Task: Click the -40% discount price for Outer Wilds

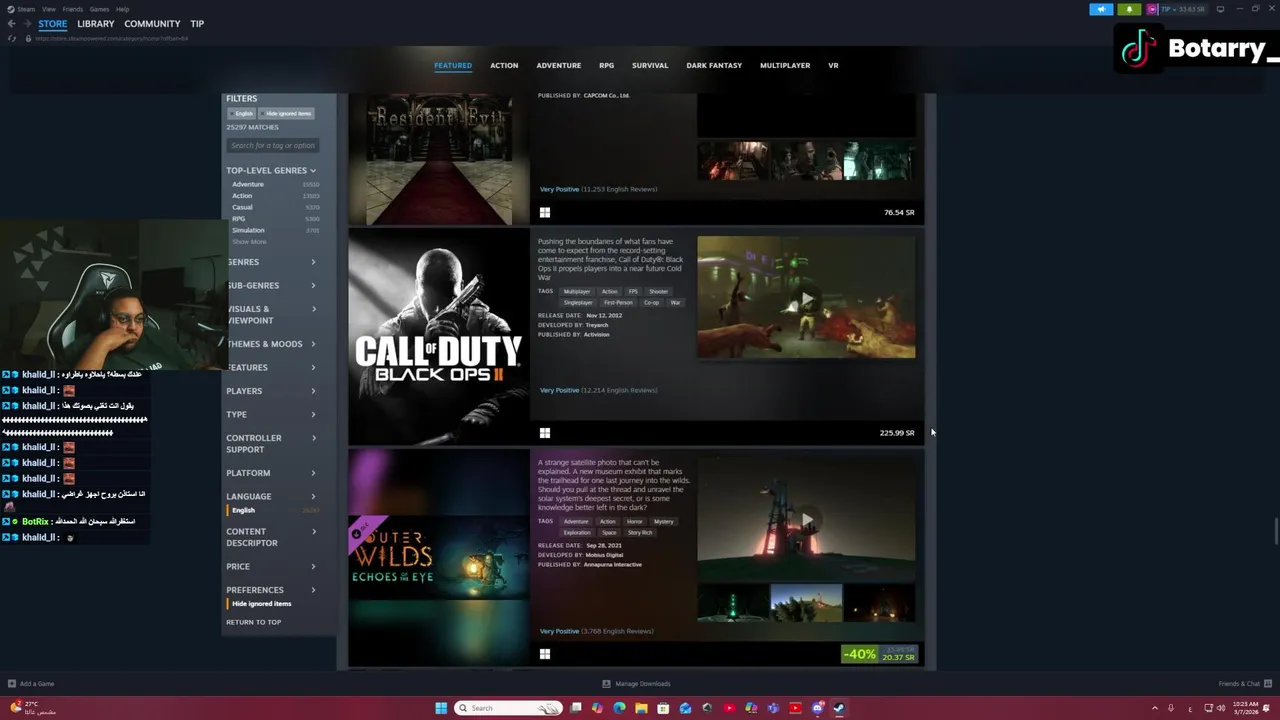Action: (x=880, y=654)
